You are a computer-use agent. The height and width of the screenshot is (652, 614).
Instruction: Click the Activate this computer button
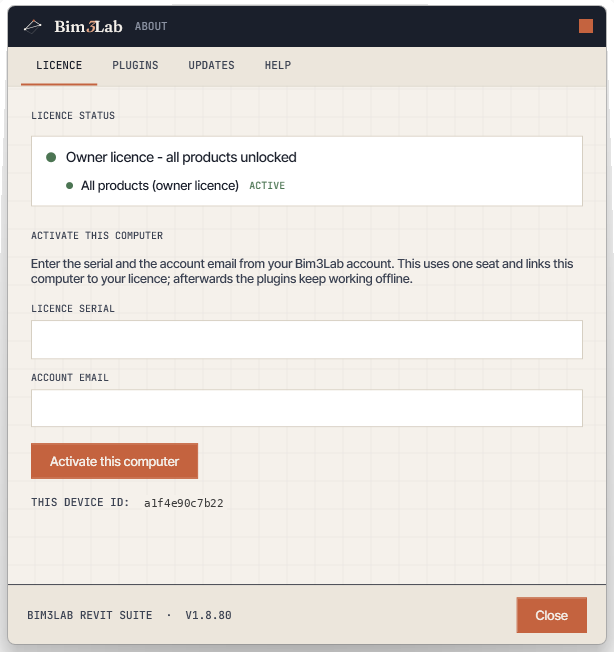click(114, 461)
